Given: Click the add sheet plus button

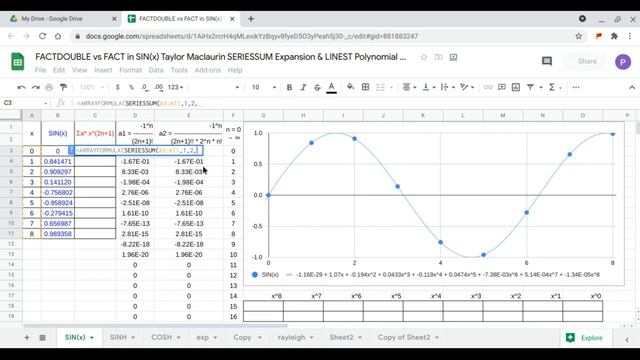Looking at the screenshot, I should click(x=27, y=338).
